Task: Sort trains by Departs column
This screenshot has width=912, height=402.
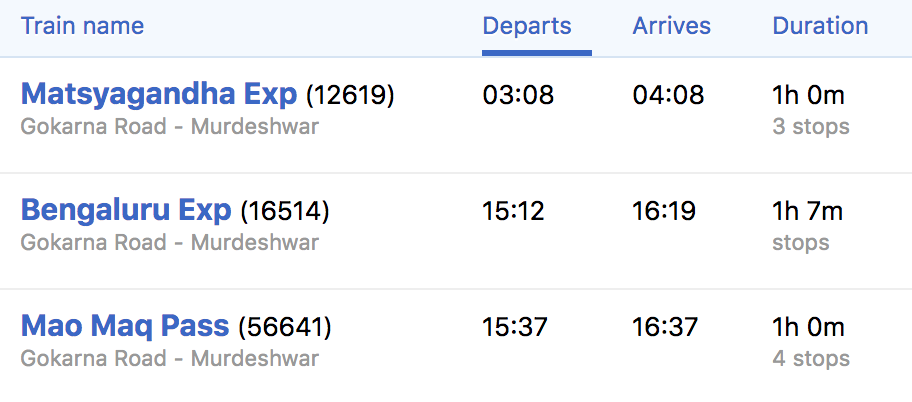Action: (x=527, y=26)
